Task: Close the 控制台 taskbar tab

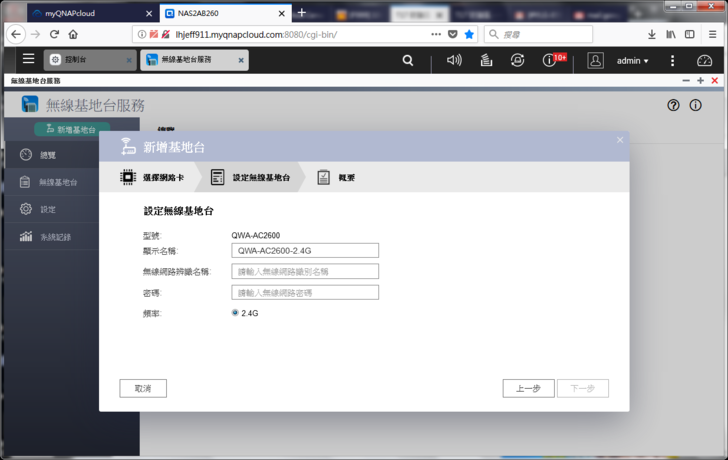Action: (129, 60)
